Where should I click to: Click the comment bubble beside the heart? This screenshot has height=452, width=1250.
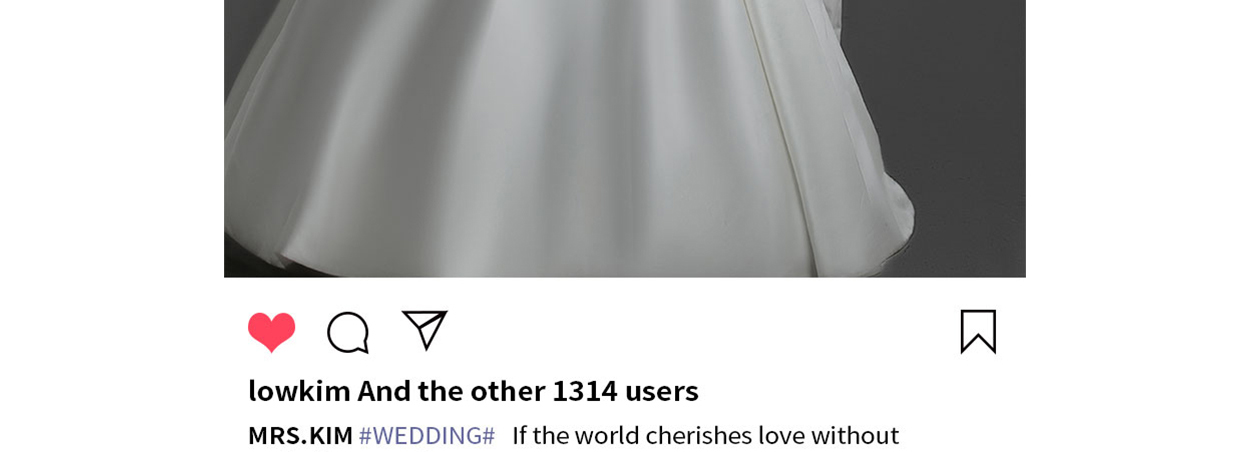[348, 332]
